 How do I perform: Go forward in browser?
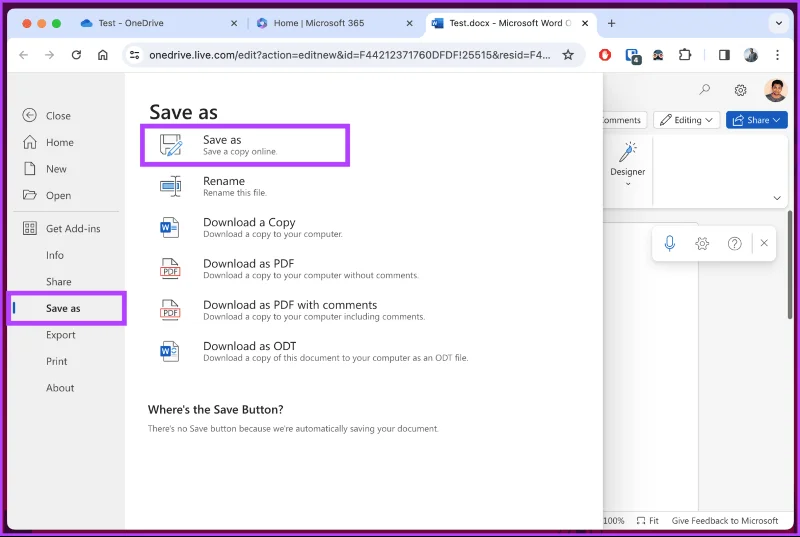tap(49, 55)
